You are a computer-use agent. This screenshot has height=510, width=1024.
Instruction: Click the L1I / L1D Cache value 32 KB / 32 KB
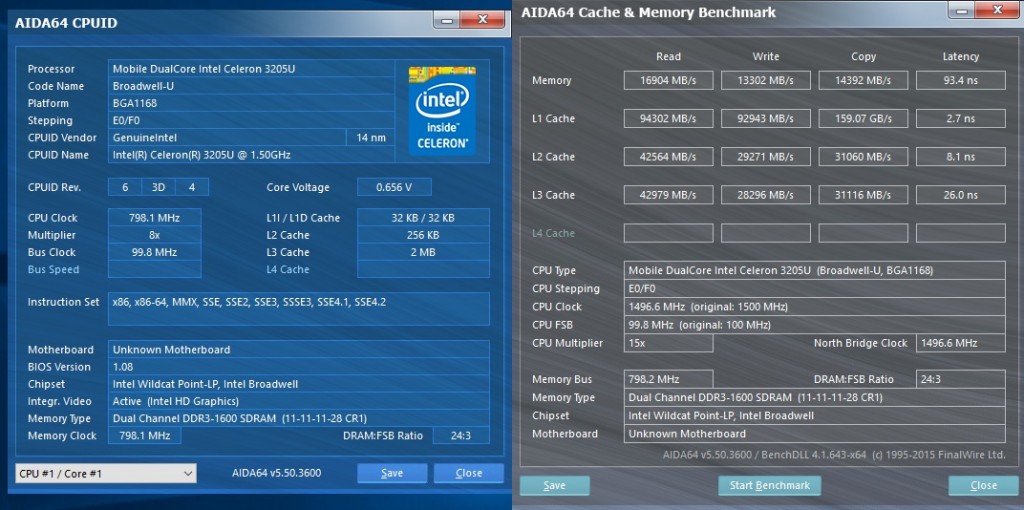point(423,217)
